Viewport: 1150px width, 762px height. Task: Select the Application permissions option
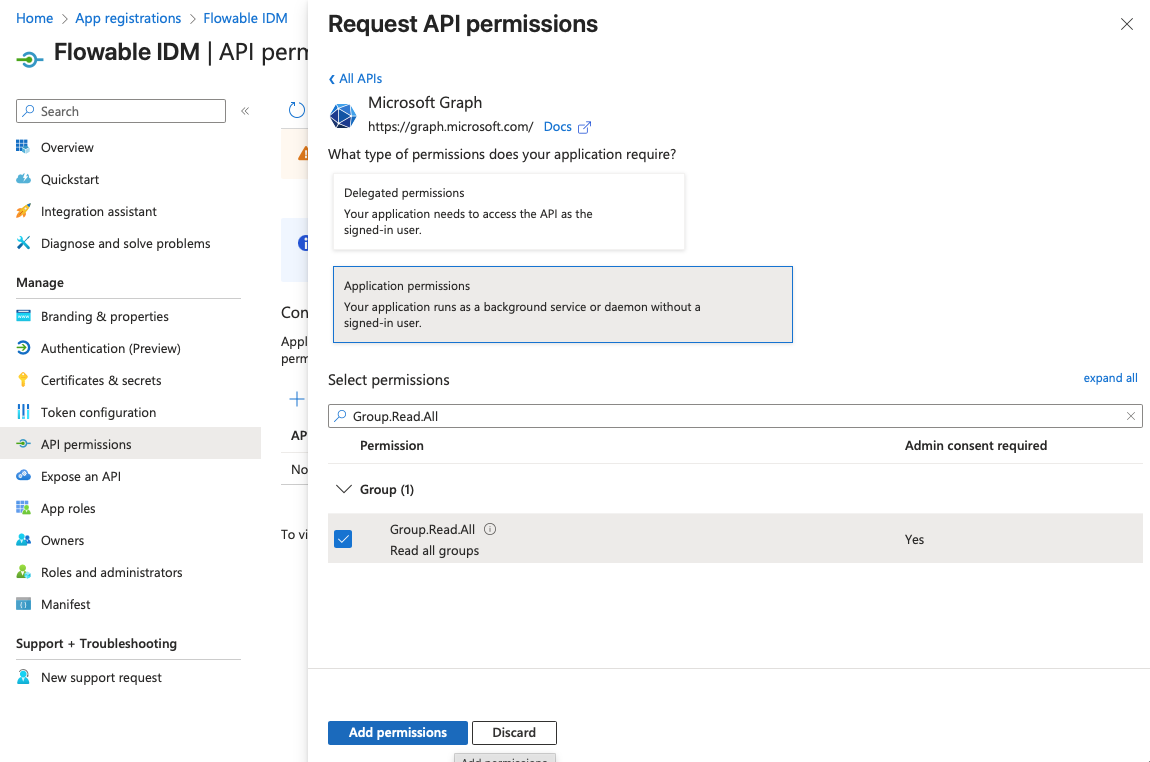pyautogui.click(x=562, y=304)
